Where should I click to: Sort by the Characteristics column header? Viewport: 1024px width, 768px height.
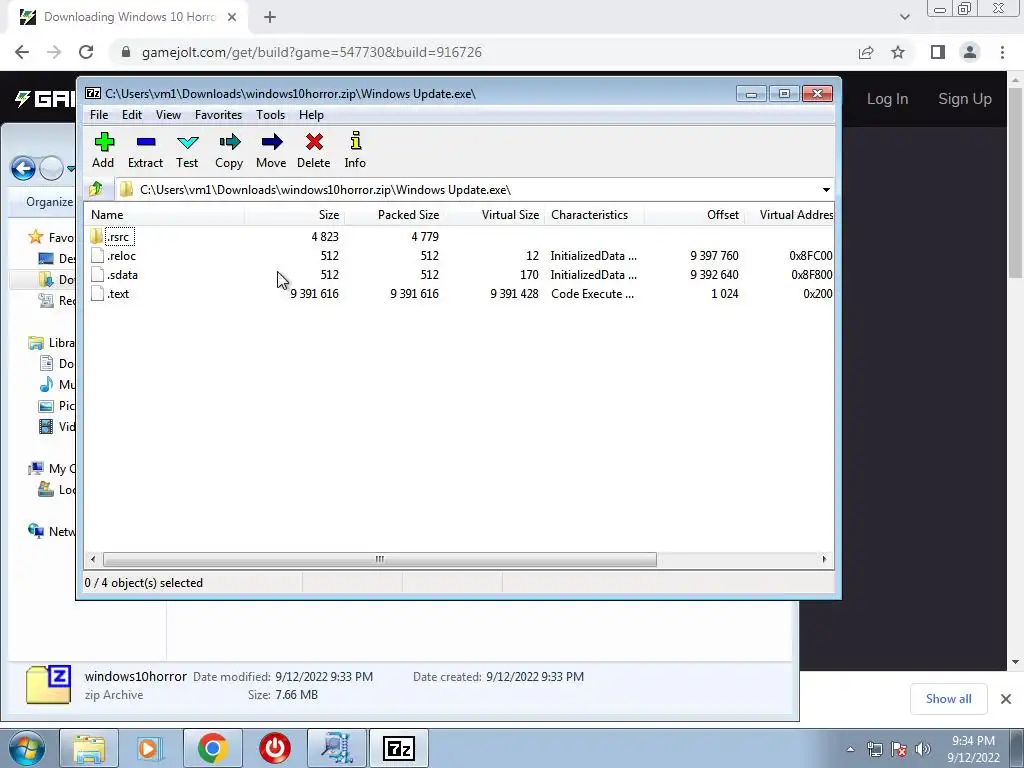[594, 215]
